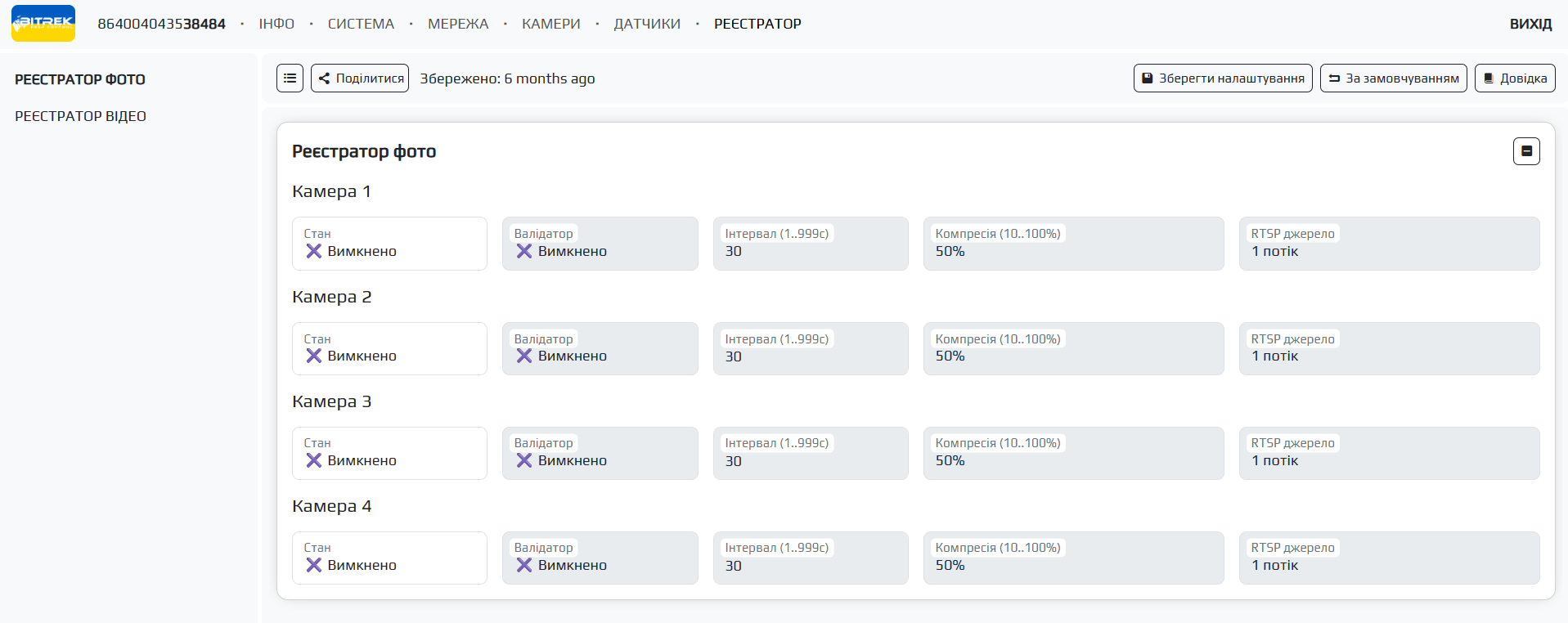1568x623 pixels.
Task: Click the Bitrek logo icon
Action: 43,24
